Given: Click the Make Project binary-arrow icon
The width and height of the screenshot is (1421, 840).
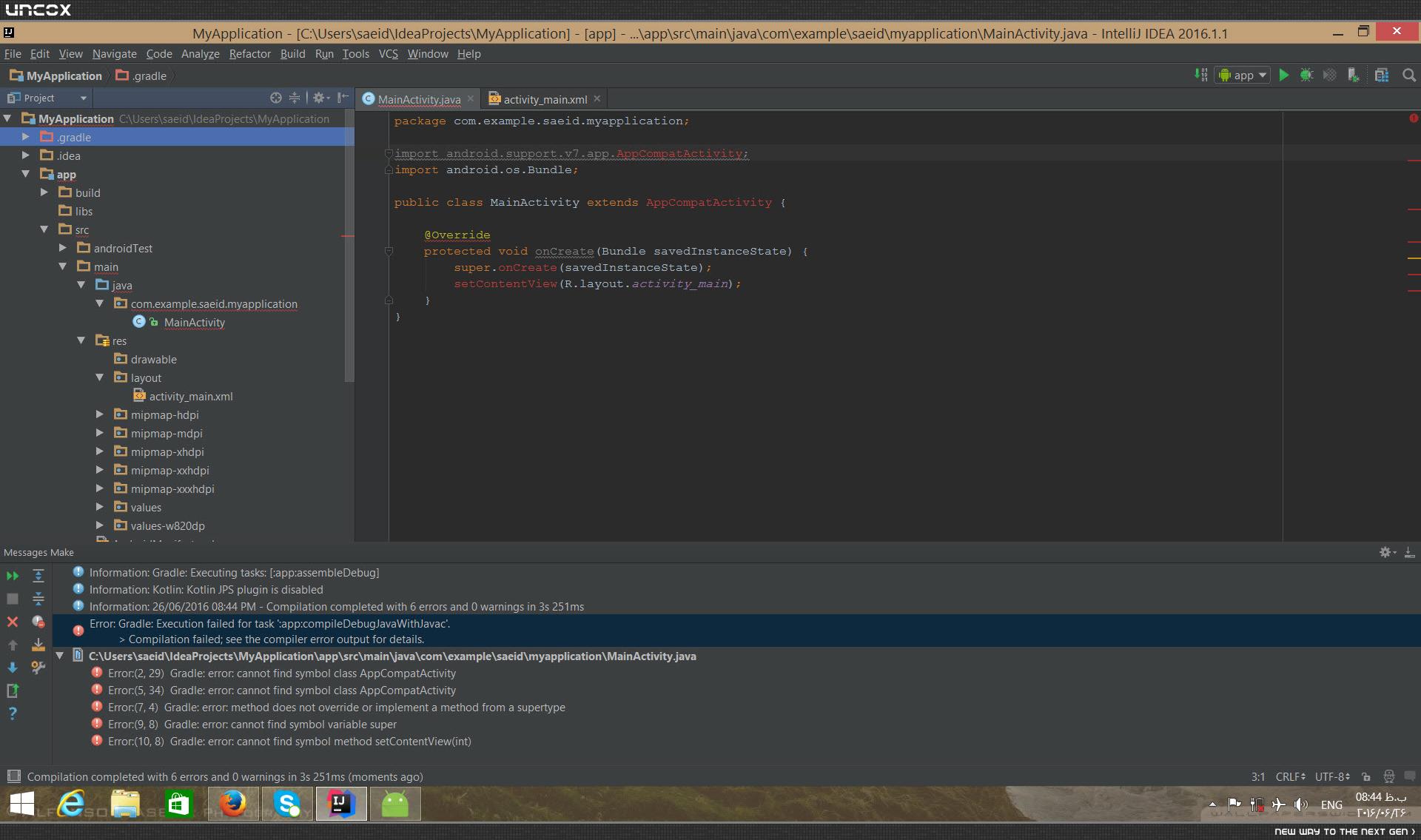Looking at the screenshot, I should (x=1200, y=75).
